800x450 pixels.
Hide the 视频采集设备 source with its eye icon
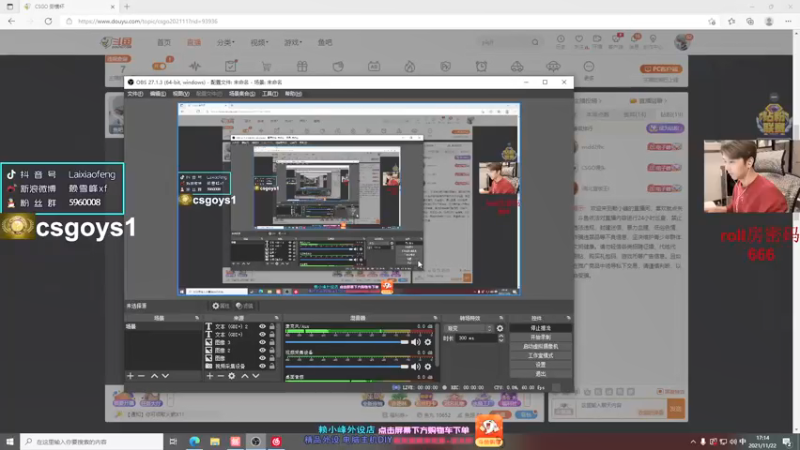tap(262, 366)
